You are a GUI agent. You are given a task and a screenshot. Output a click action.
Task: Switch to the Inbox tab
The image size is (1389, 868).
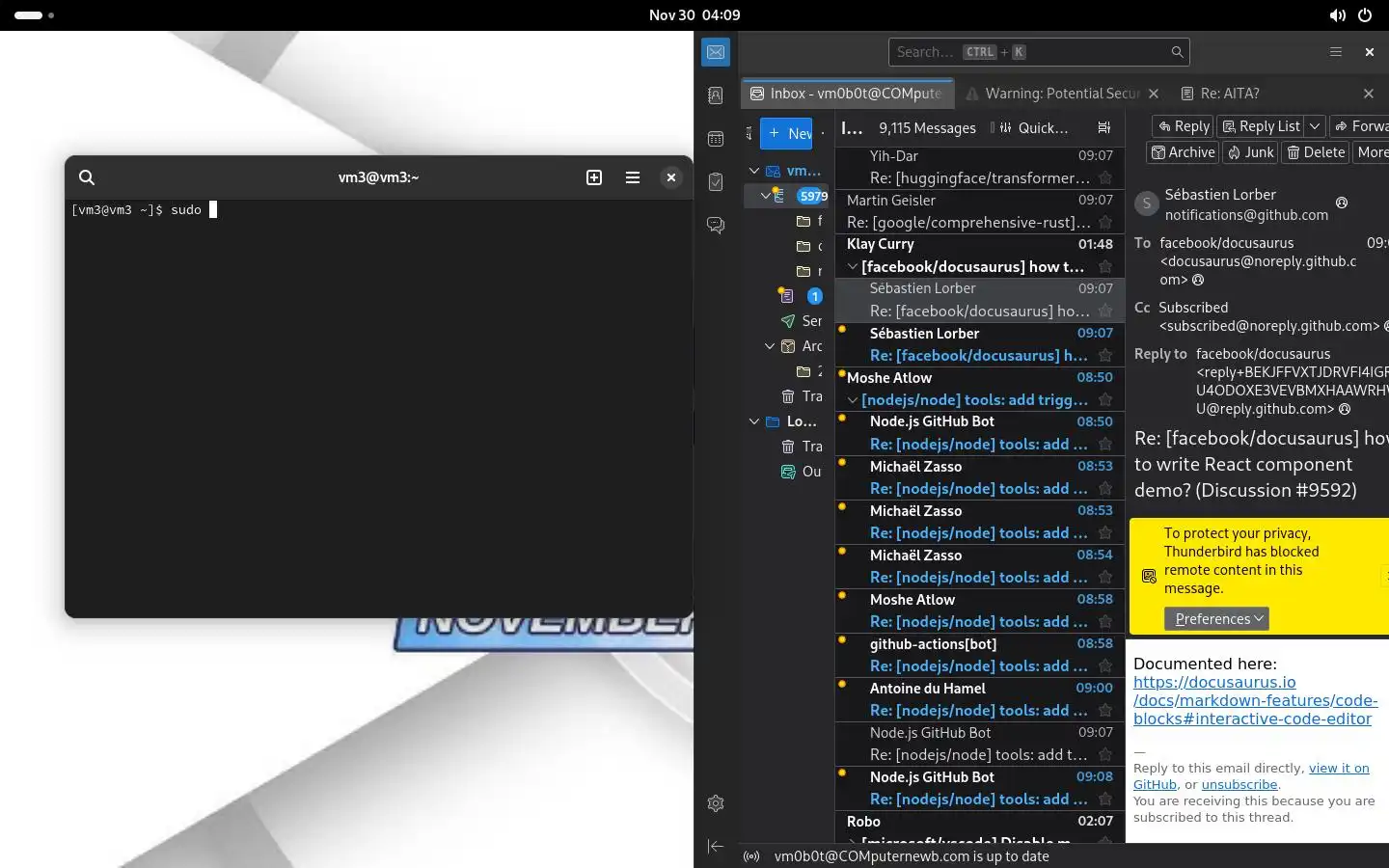point(847,94)
